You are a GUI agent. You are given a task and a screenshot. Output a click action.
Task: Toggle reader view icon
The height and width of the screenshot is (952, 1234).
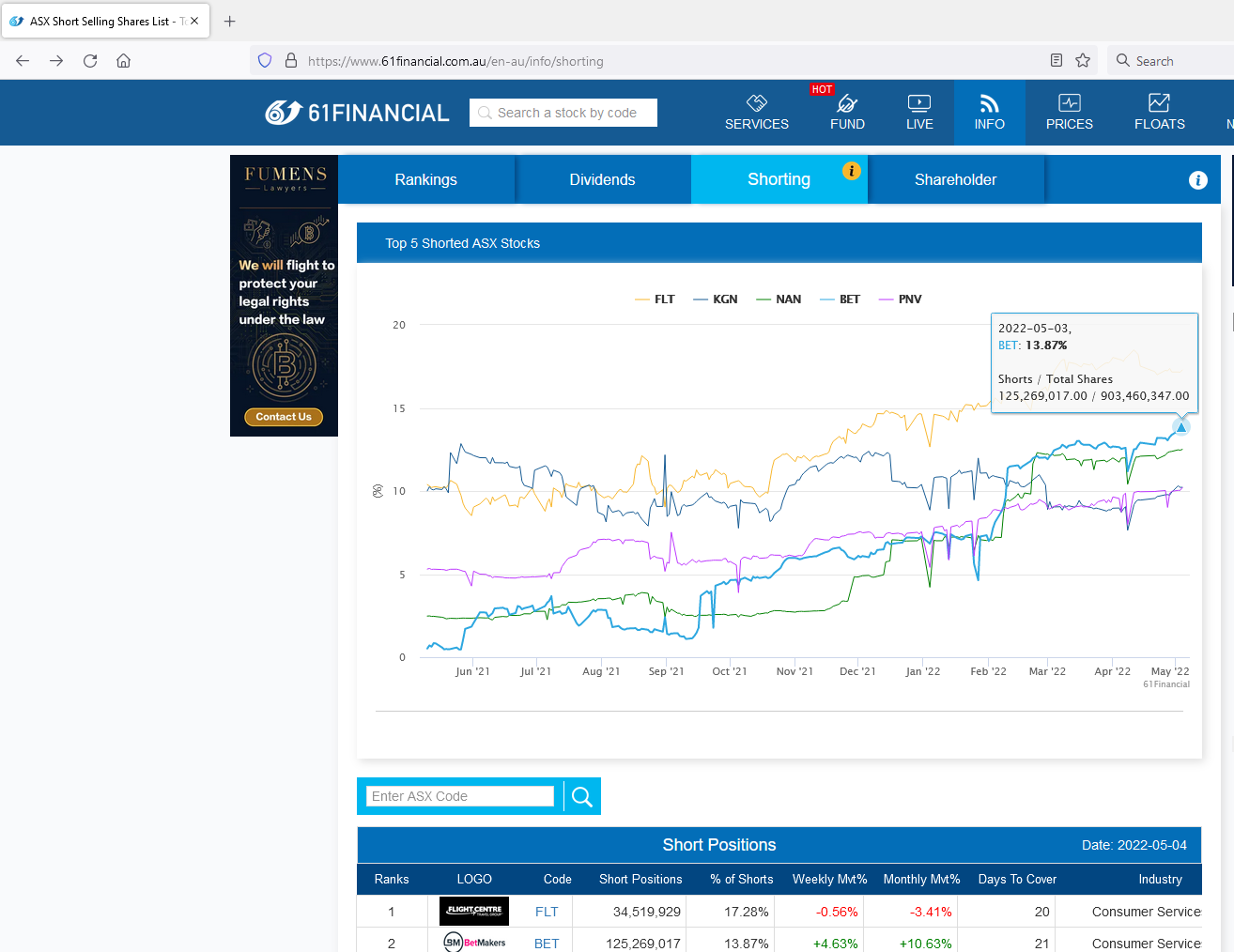point(1057,61)
